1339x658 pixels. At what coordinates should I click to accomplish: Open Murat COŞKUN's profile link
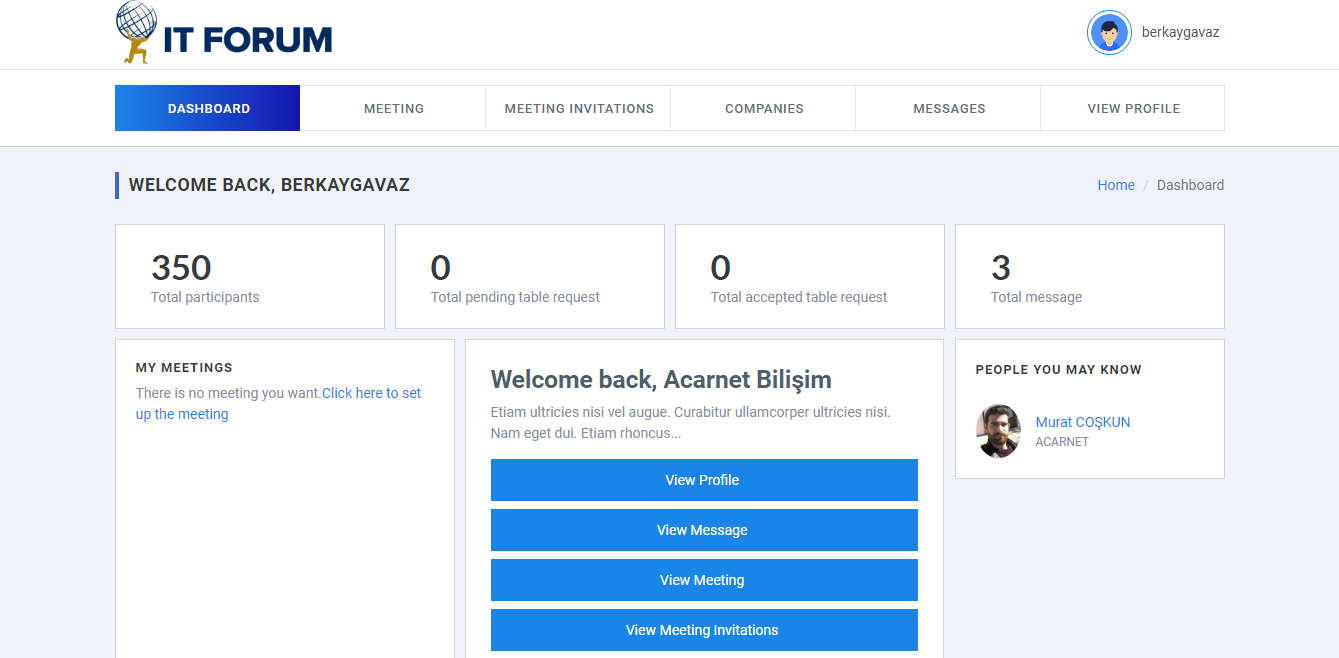(1082, 422)
